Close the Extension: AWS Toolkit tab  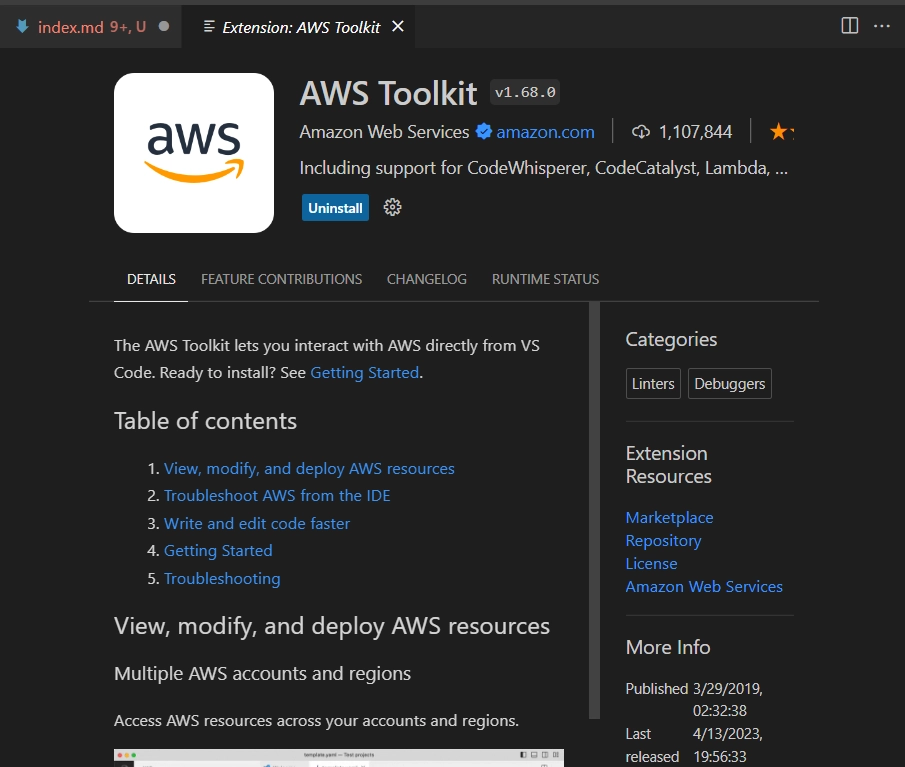pos(397,27)
